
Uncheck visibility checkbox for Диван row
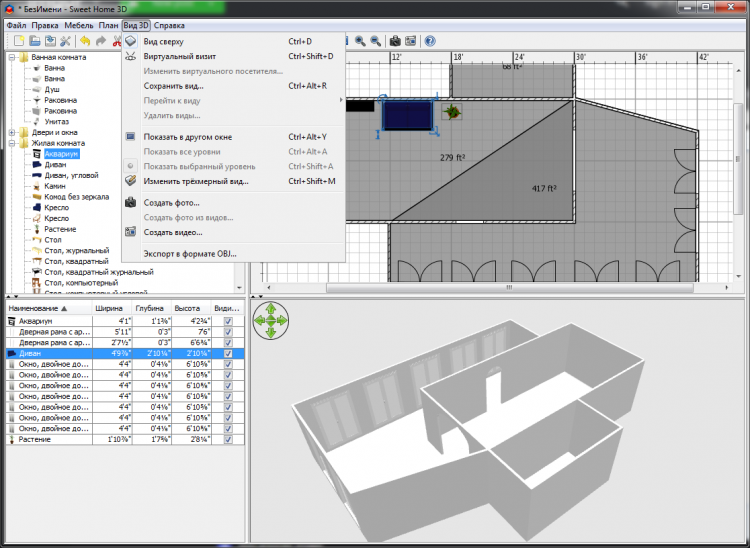click(x=229, y=353)
